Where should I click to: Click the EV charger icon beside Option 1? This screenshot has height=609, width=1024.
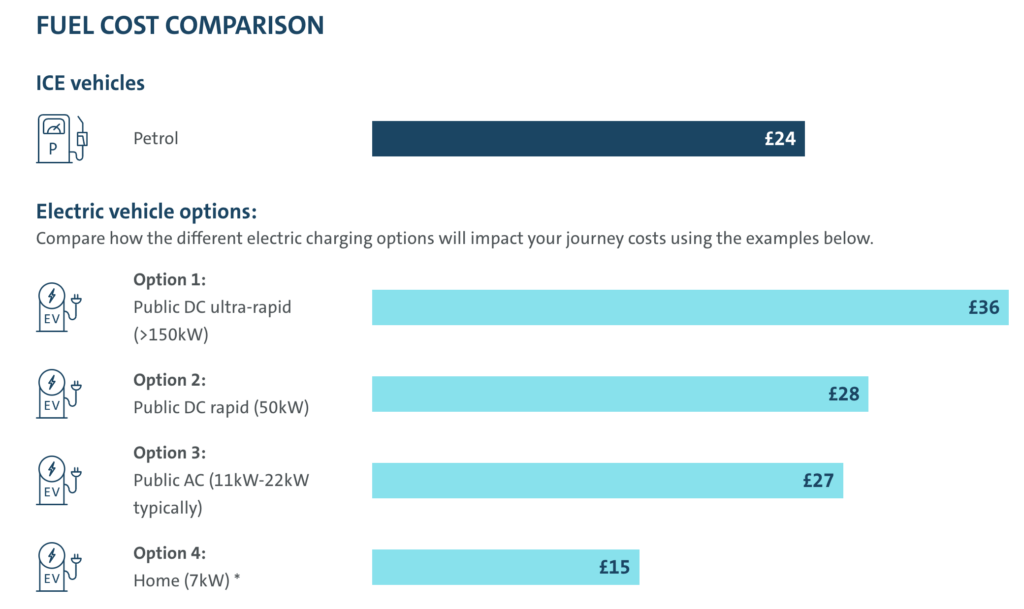(x=59, y=307)
